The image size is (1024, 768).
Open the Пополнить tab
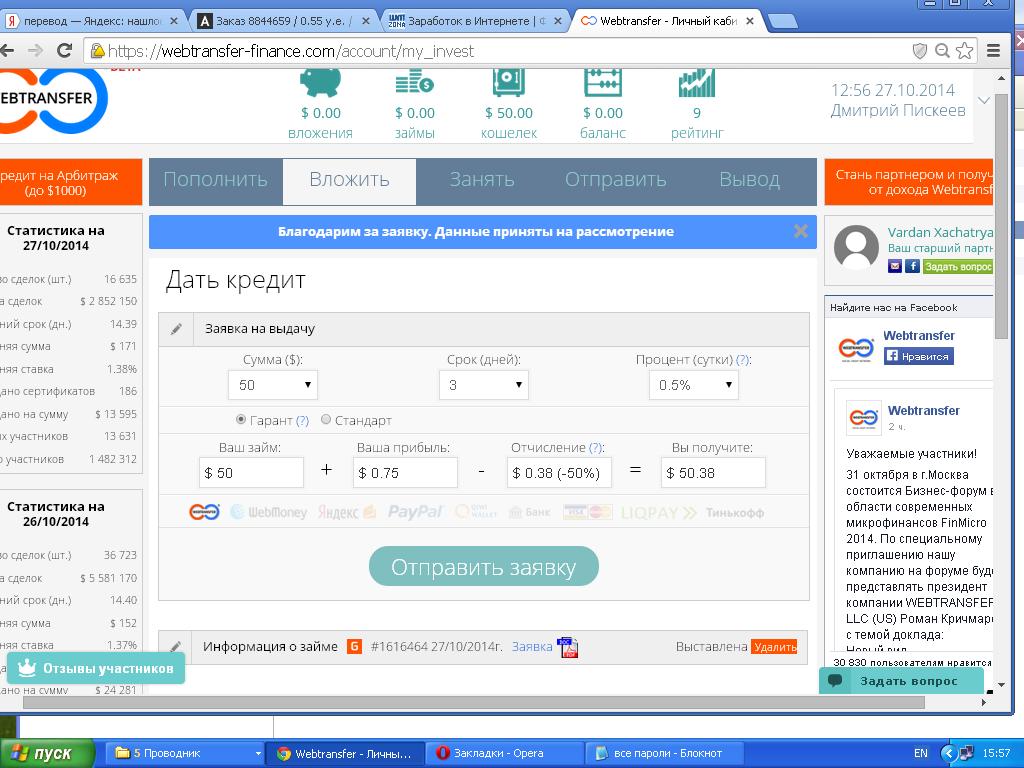[216, 180]
